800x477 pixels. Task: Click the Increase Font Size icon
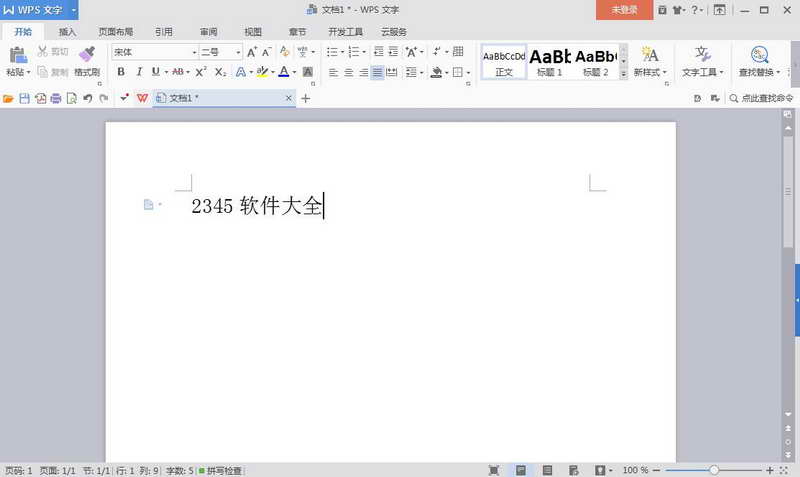252,52
